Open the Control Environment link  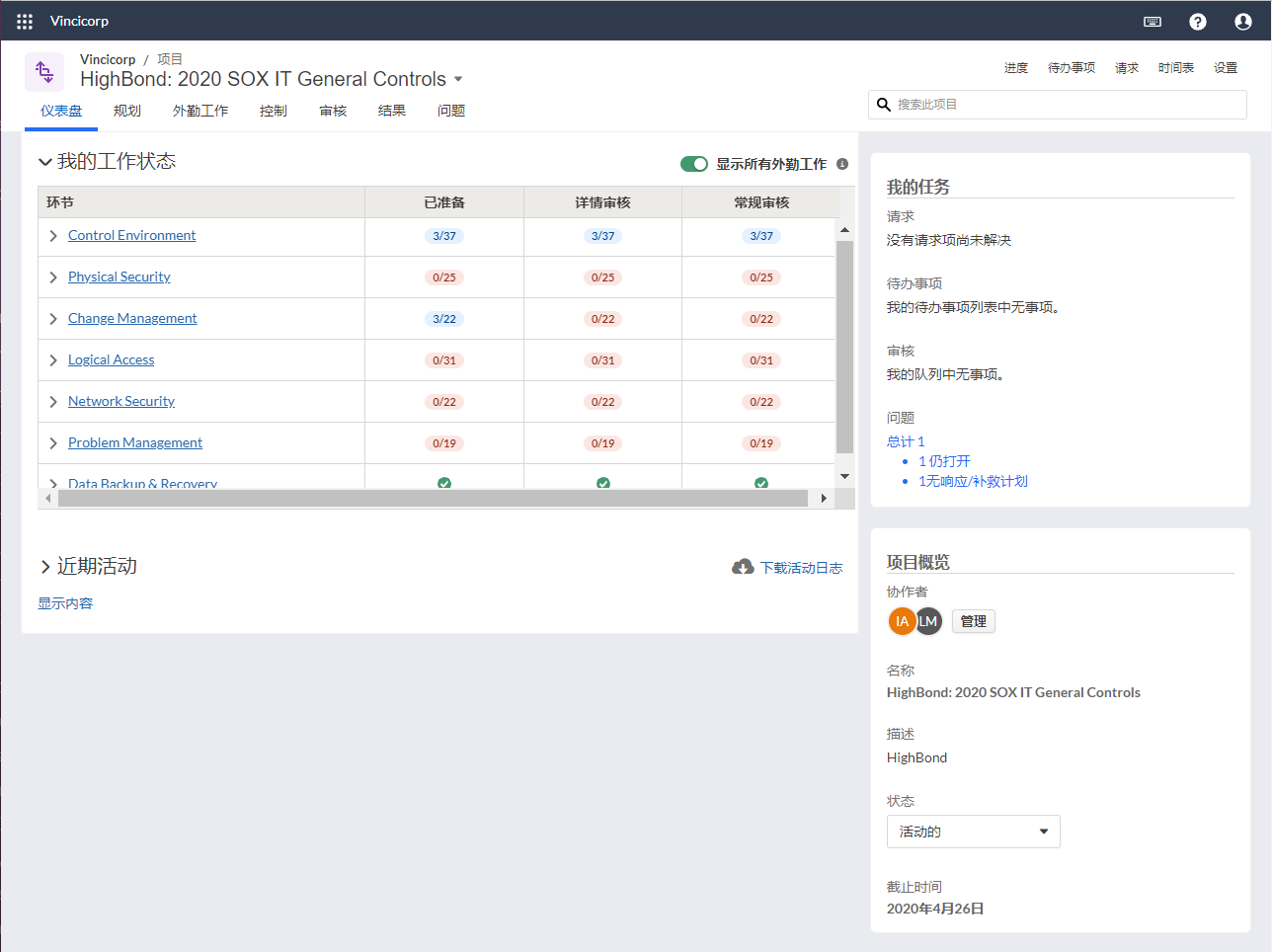click(x=131, y=235)
